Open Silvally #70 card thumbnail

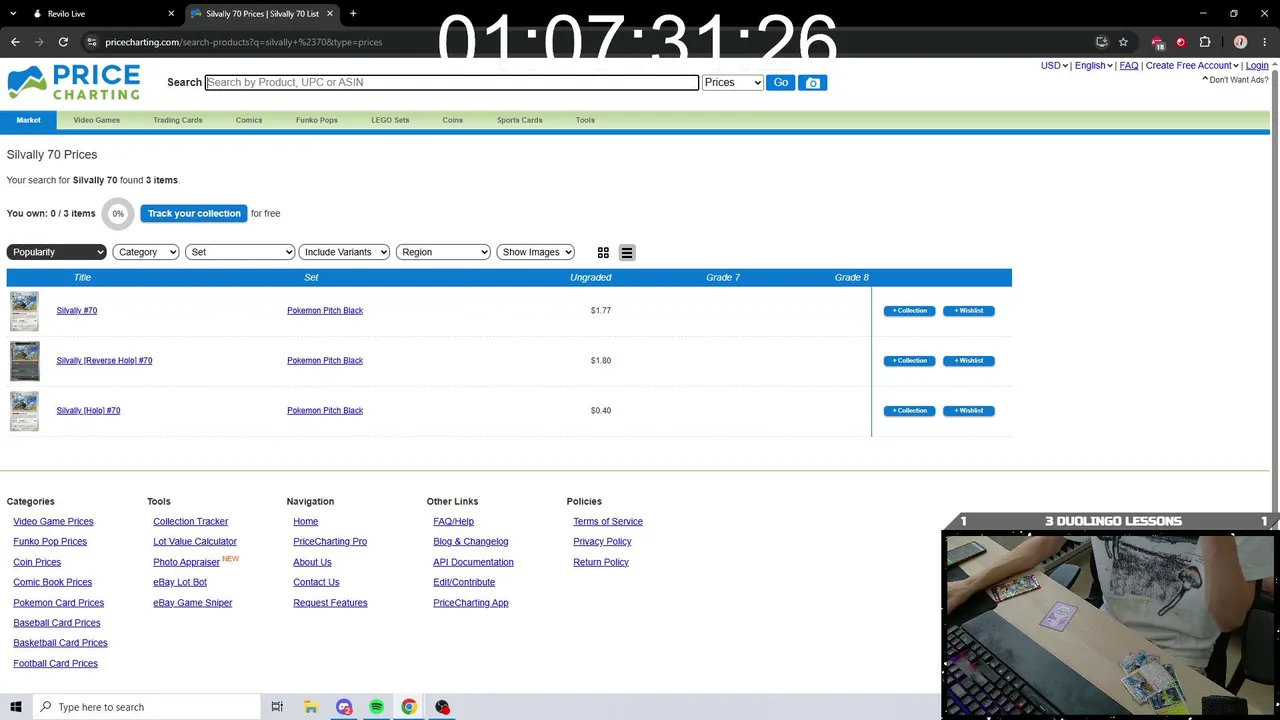click(x=24, y=311)
